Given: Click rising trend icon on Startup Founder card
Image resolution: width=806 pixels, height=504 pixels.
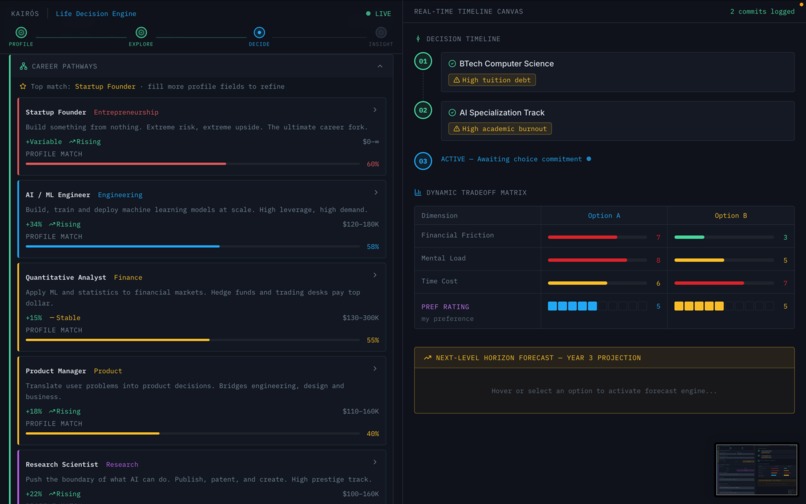Looking at the screenshot, I should pyautogui.click(x=72, y=141).
